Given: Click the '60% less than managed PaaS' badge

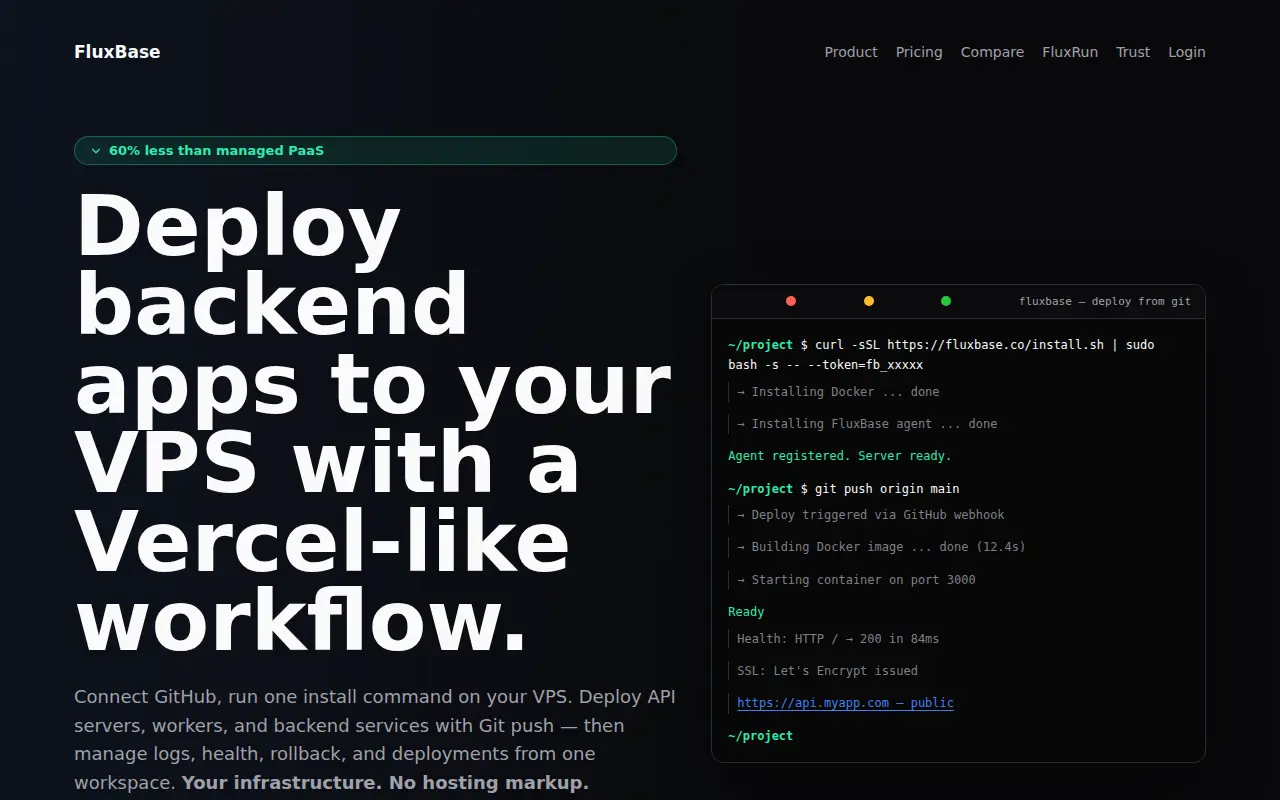Looking at the screenshot, I should click(x=375, y=150).
